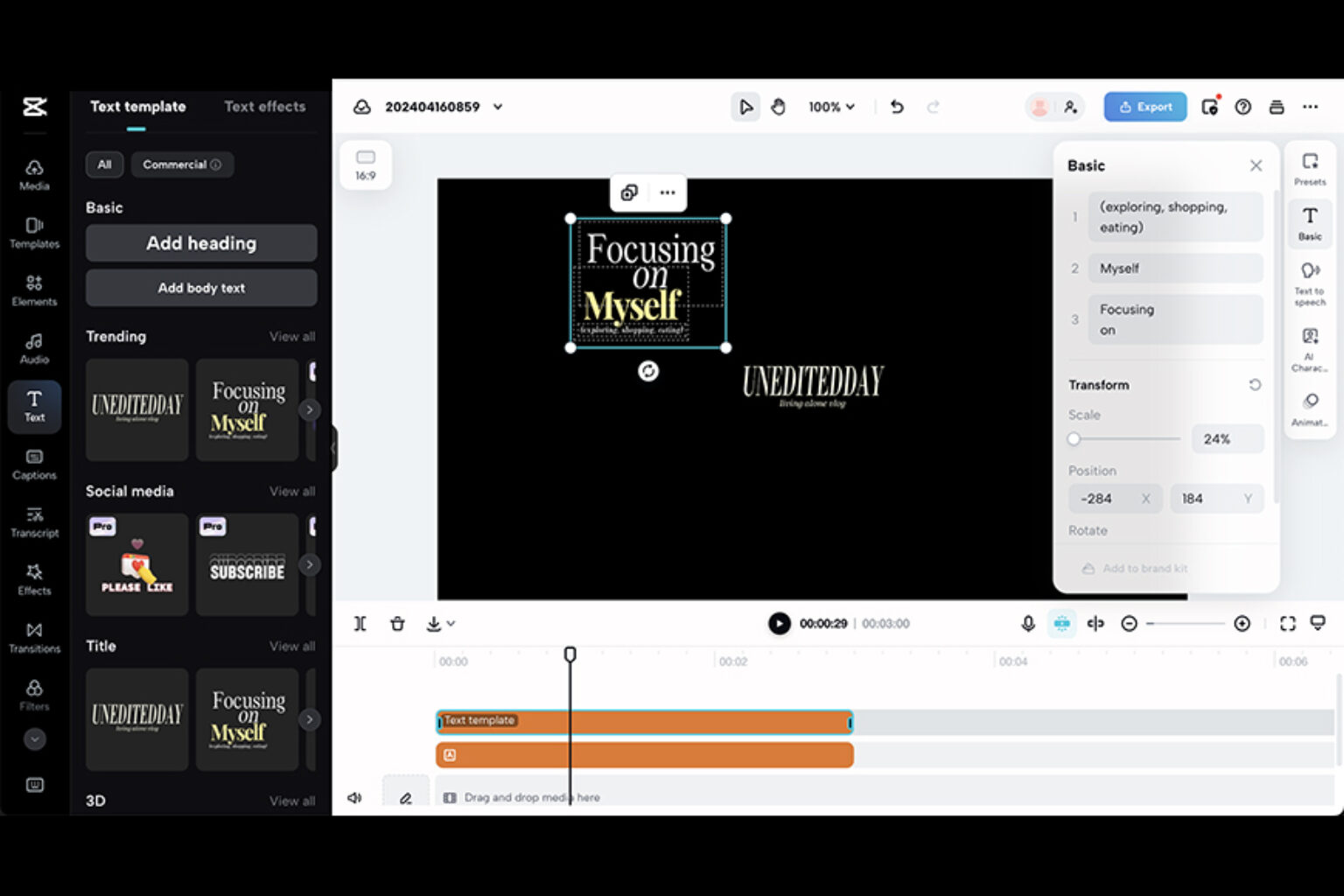Image resolution: width=1344 pixels, height=896 pixels.
Task: Click the Export button
Action: (x=1144, y=107)
